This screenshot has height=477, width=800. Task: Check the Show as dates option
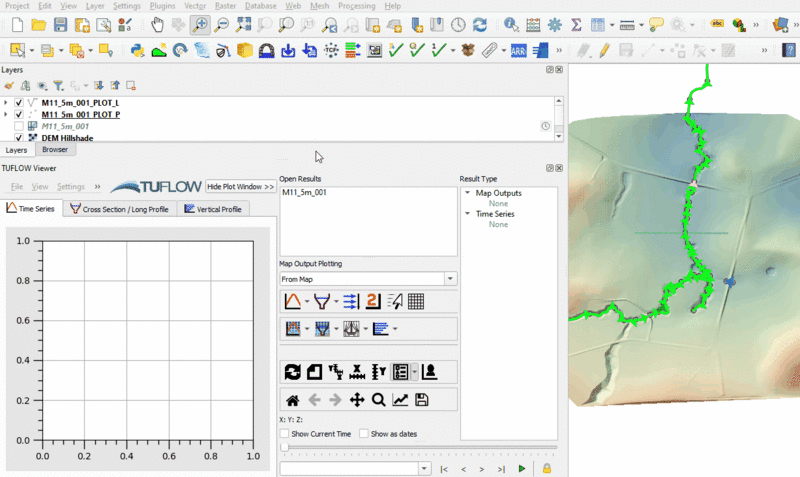(x=364, y=434)
